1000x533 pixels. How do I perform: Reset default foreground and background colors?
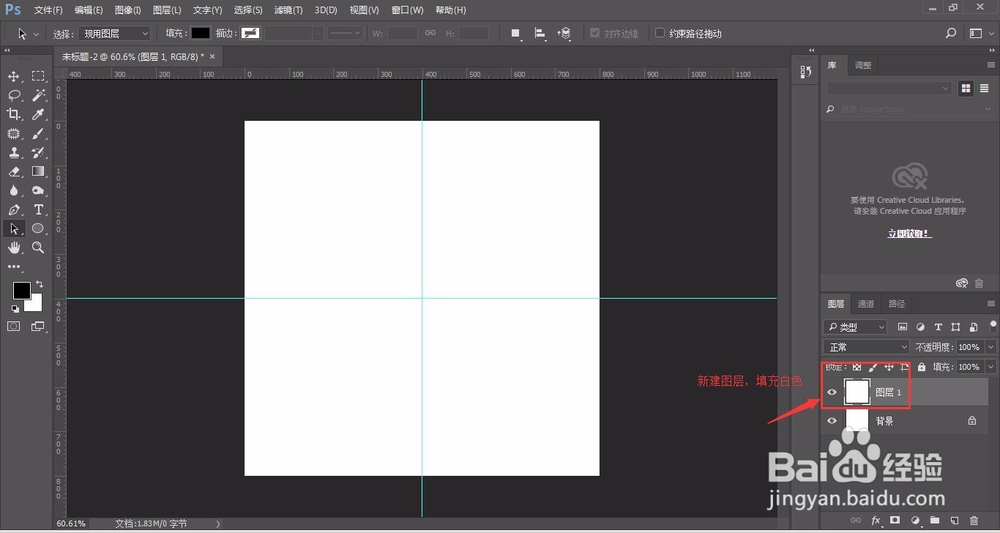coord(15,309)
